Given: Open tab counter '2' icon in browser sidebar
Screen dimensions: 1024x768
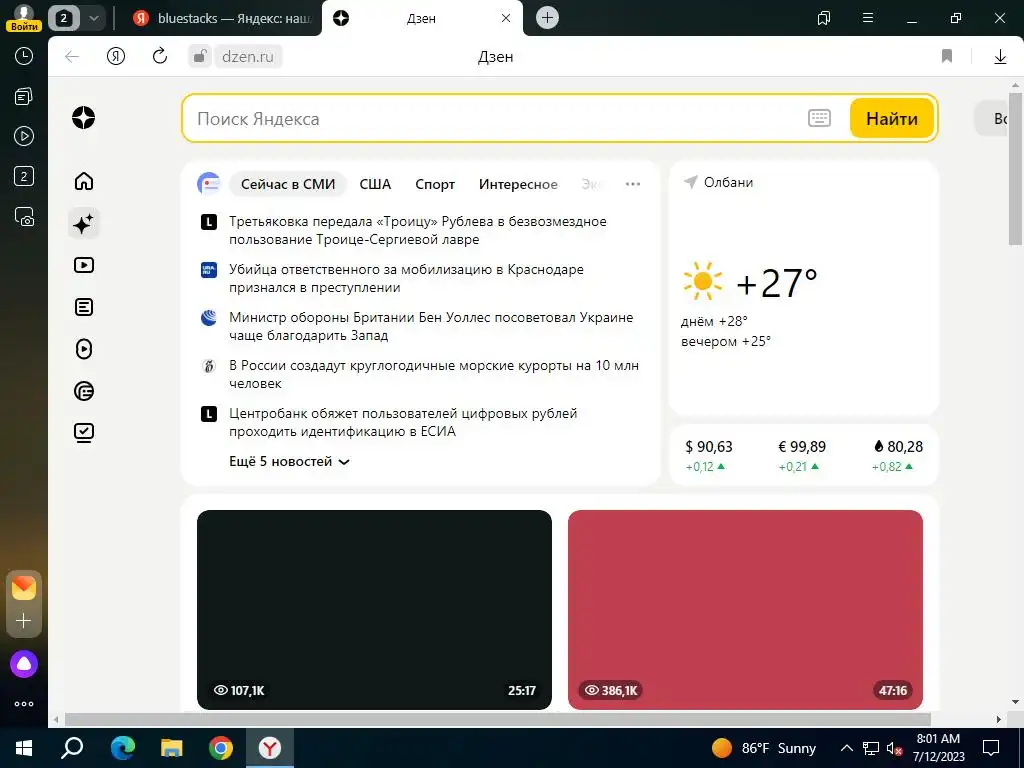Looking at the screenshot, I should point(24,176).
